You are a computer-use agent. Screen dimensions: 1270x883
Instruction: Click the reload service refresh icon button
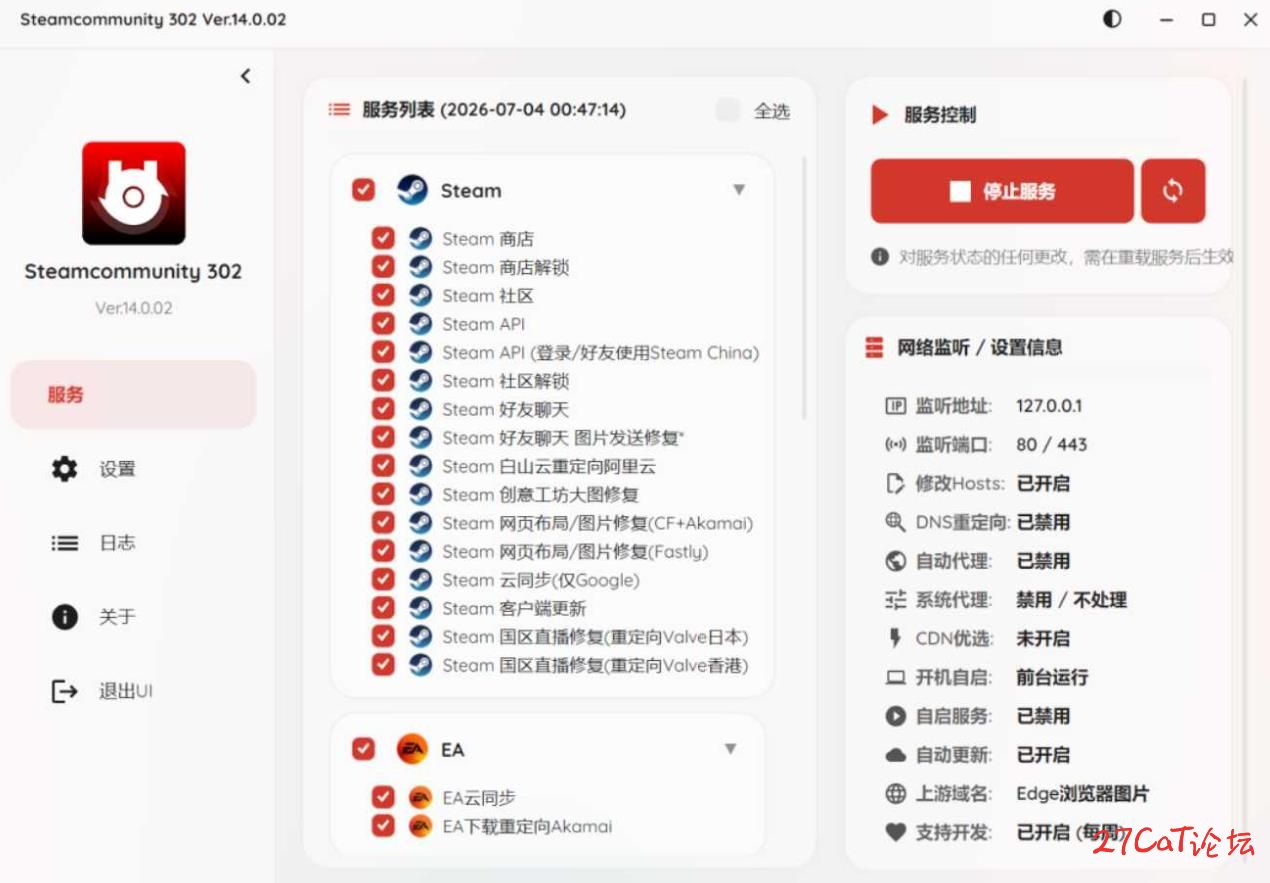click(x=1173, y=191)
